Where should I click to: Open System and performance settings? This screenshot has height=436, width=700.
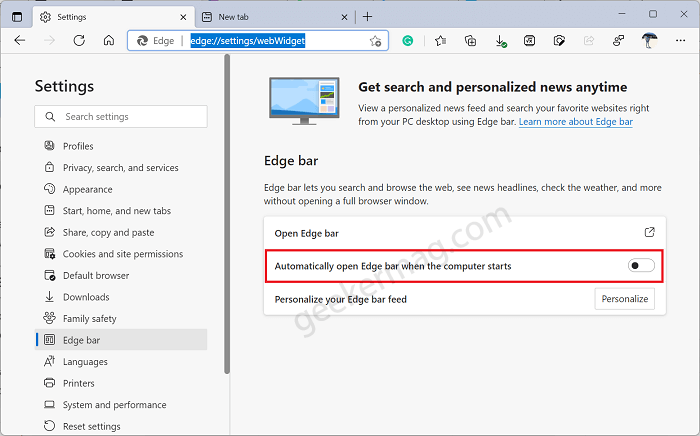click(x=121, y=404)
